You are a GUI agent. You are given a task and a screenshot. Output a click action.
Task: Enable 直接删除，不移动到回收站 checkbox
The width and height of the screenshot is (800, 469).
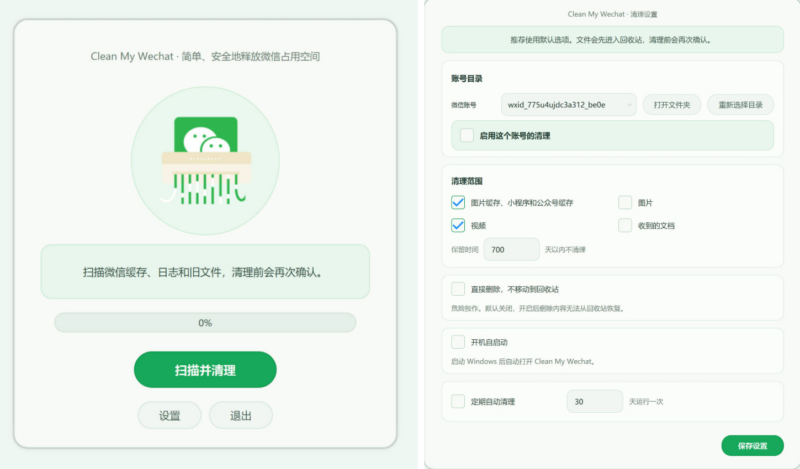coord(458,289)
